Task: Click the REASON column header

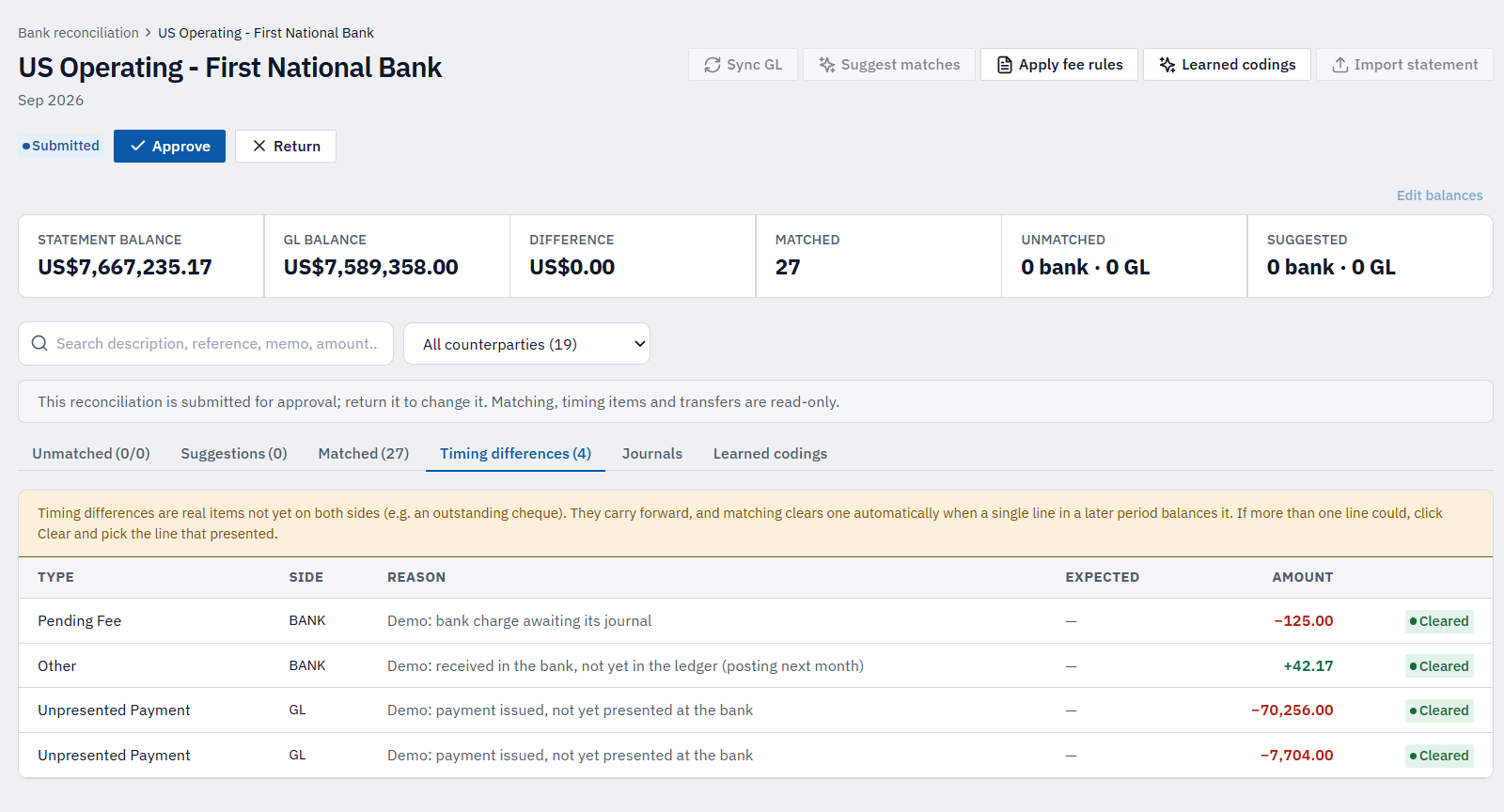Action: coord(416,577)
